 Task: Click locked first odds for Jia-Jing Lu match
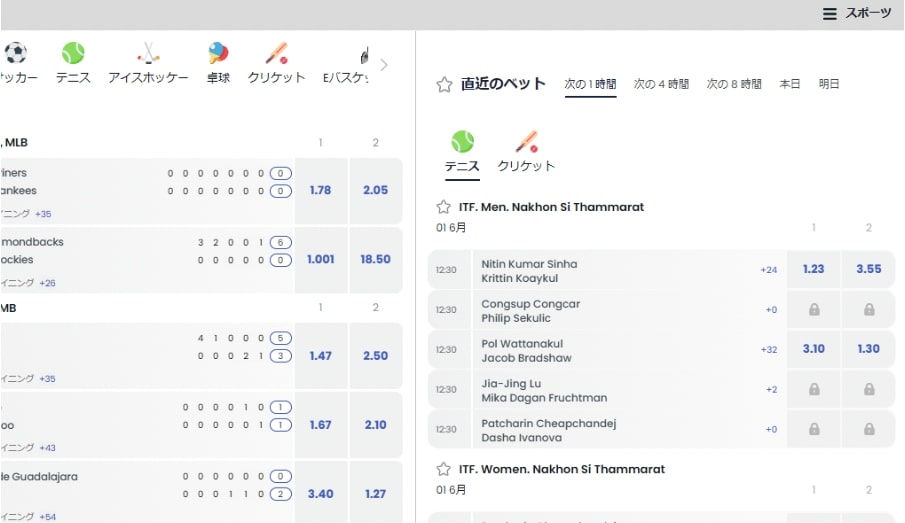tap(813, 390)
